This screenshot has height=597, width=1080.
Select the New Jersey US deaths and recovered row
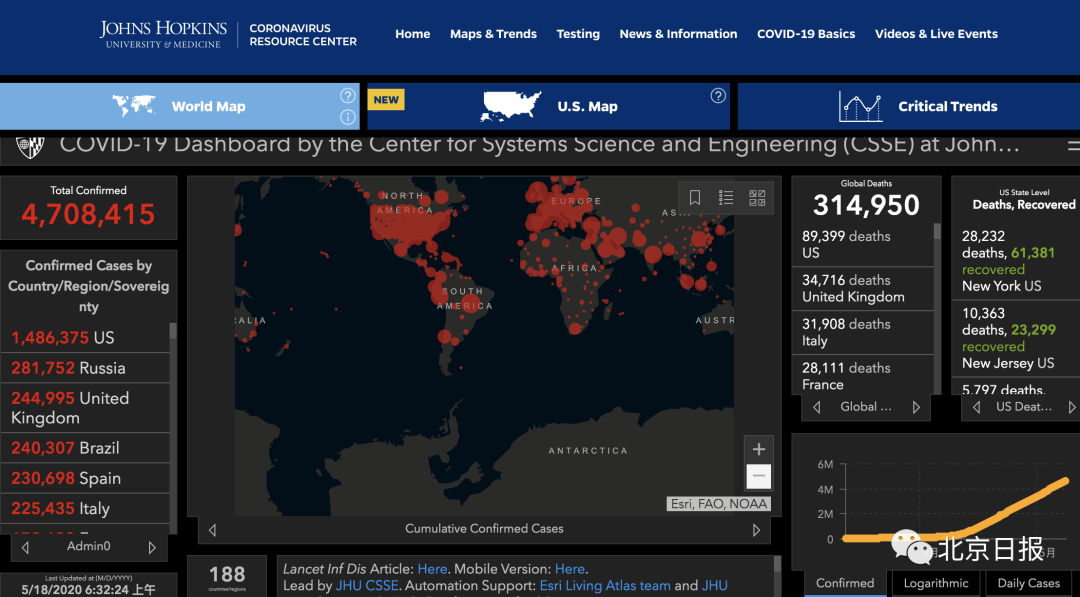1016,338
